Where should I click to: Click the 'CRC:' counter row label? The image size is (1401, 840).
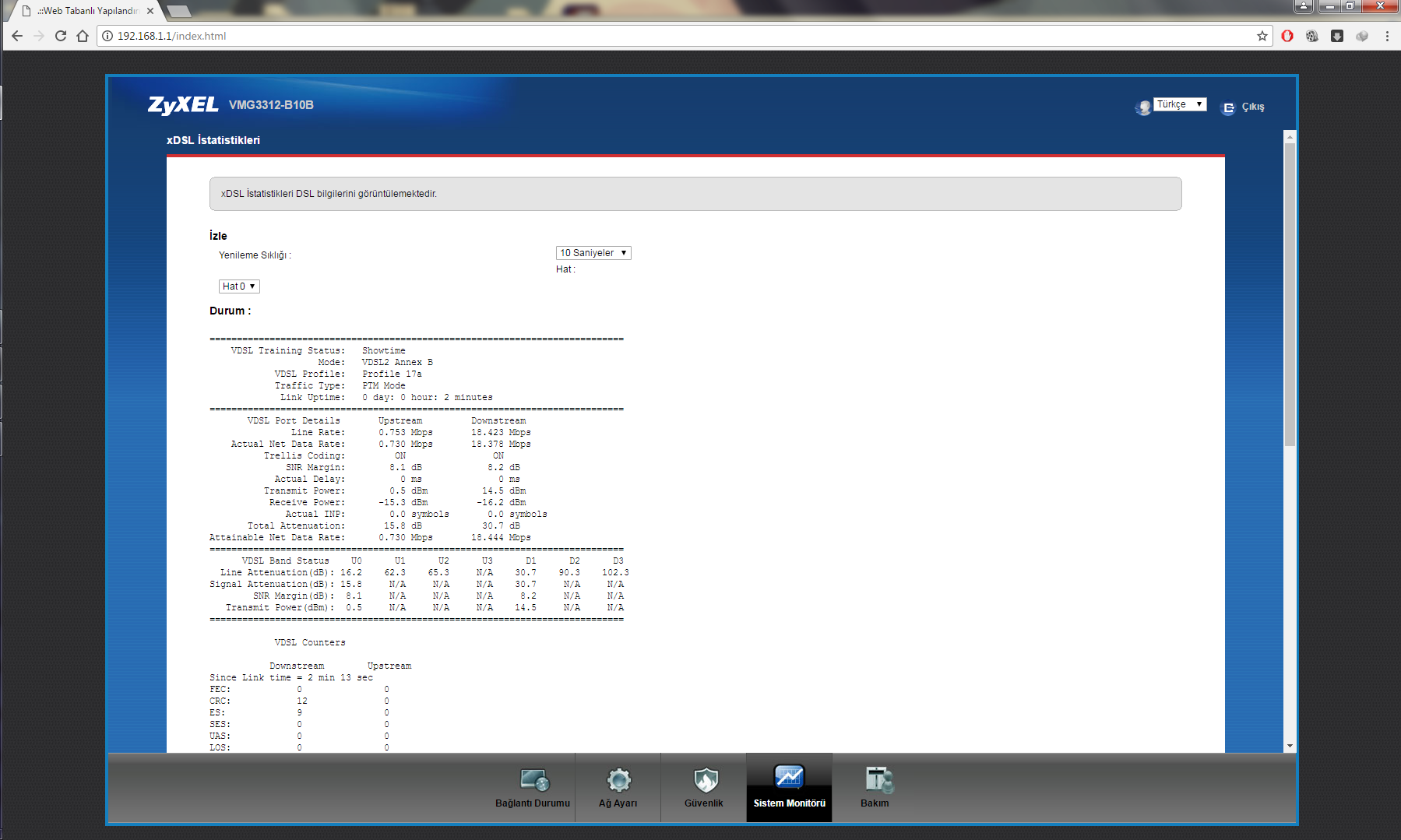pyautogui.click(x=220, y=701)
